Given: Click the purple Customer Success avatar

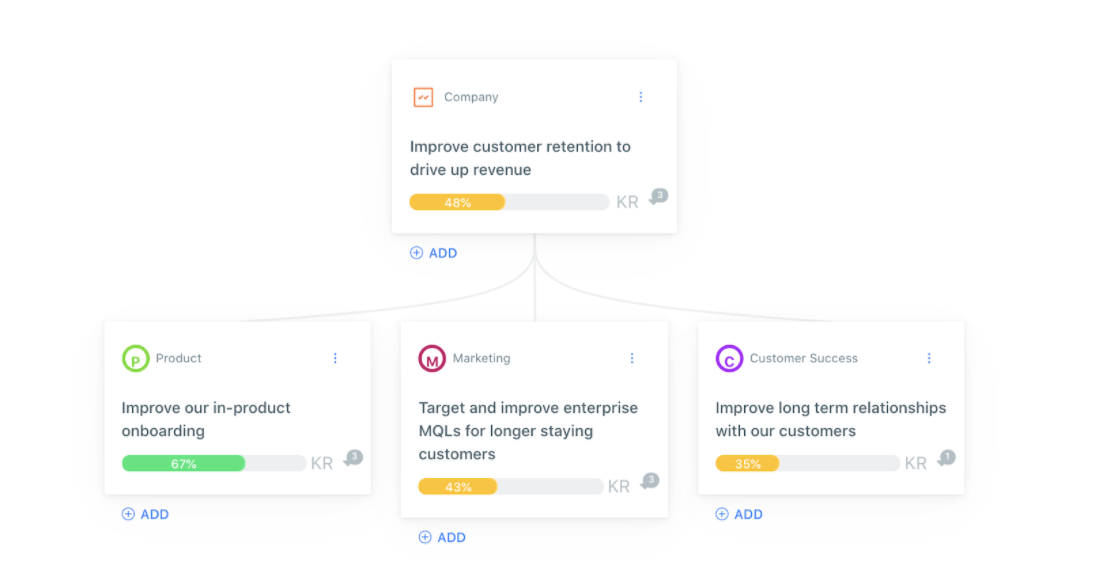Looking at the screenshot, I should (x=730, y=359).
